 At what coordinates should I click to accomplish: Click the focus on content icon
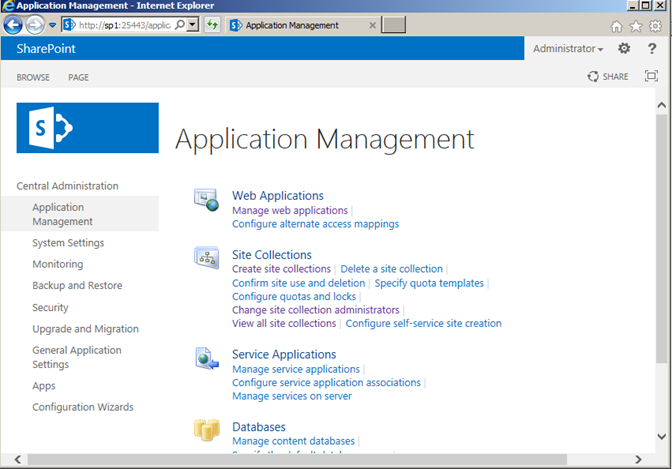[651, 77]
